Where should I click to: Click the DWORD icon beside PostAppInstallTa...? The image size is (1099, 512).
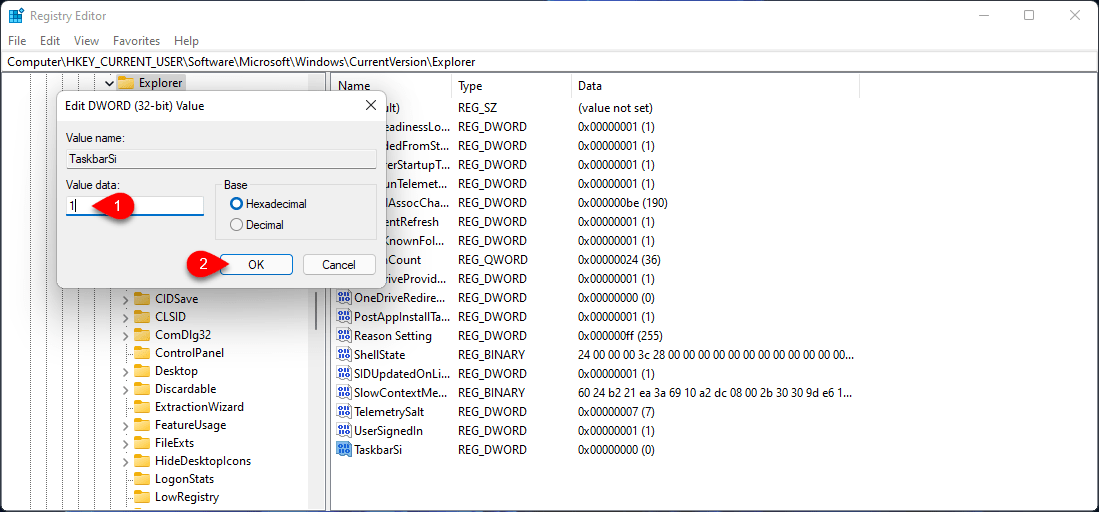[x=344, y=316]
